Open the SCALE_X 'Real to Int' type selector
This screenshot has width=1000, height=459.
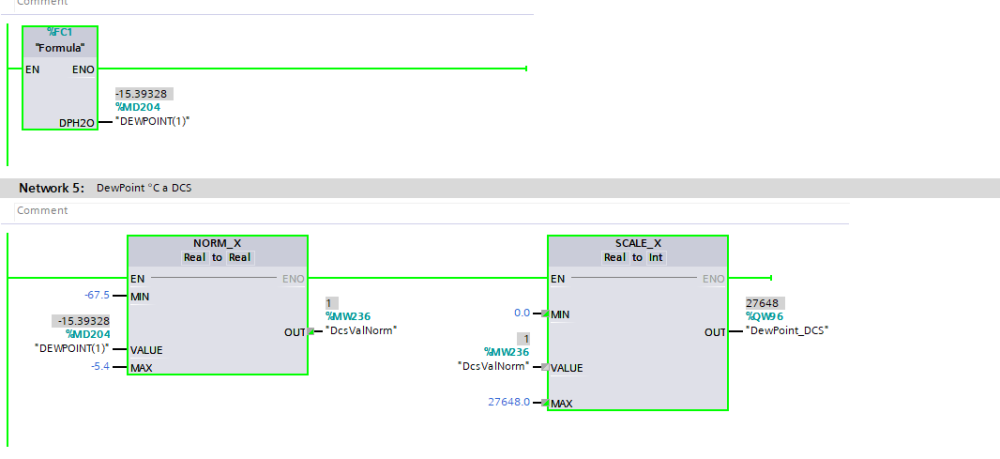pyautogui.click(x=637, y=257)
